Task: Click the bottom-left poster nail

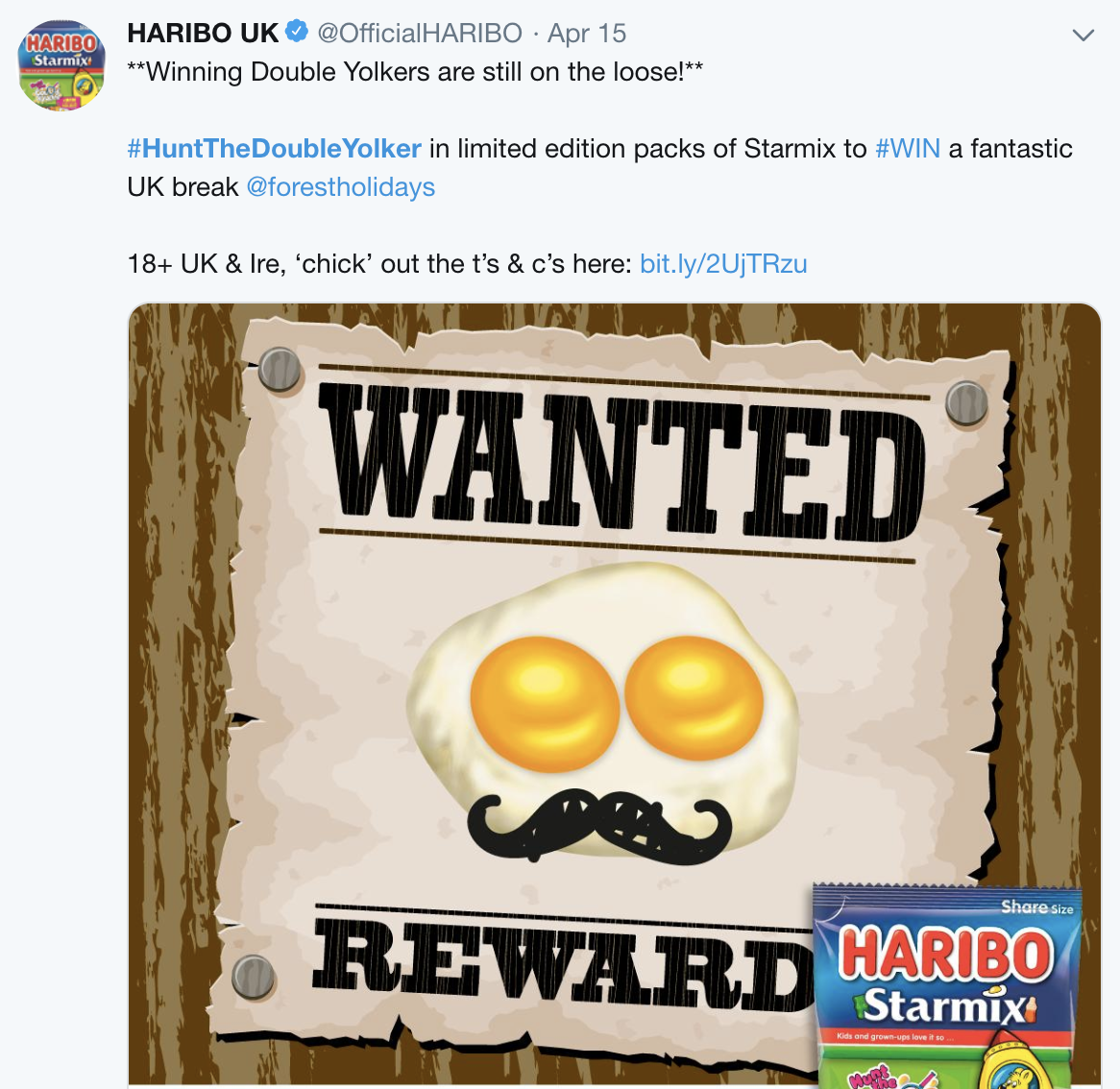Action: click(x=254, y=977)
